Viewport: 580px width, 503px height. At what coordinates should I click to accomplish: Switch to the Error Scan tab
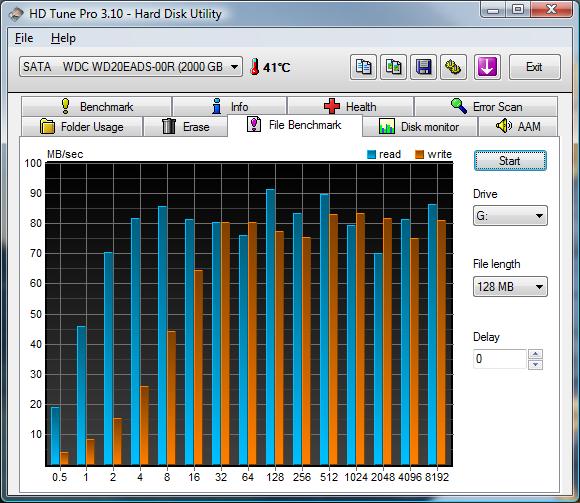coord(486,107)
